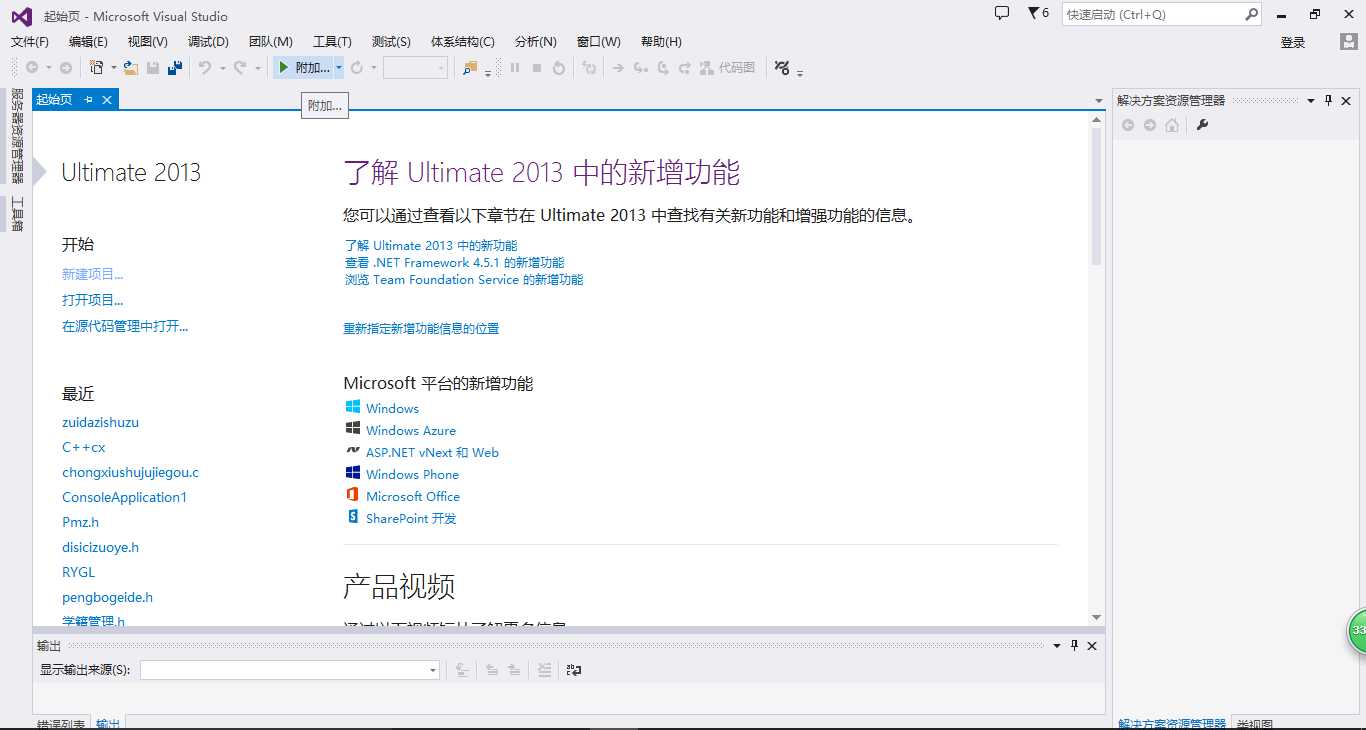Open the 服务器资源管理器 side tab
Screen dimensions: 1366x730
coord(16,136)
